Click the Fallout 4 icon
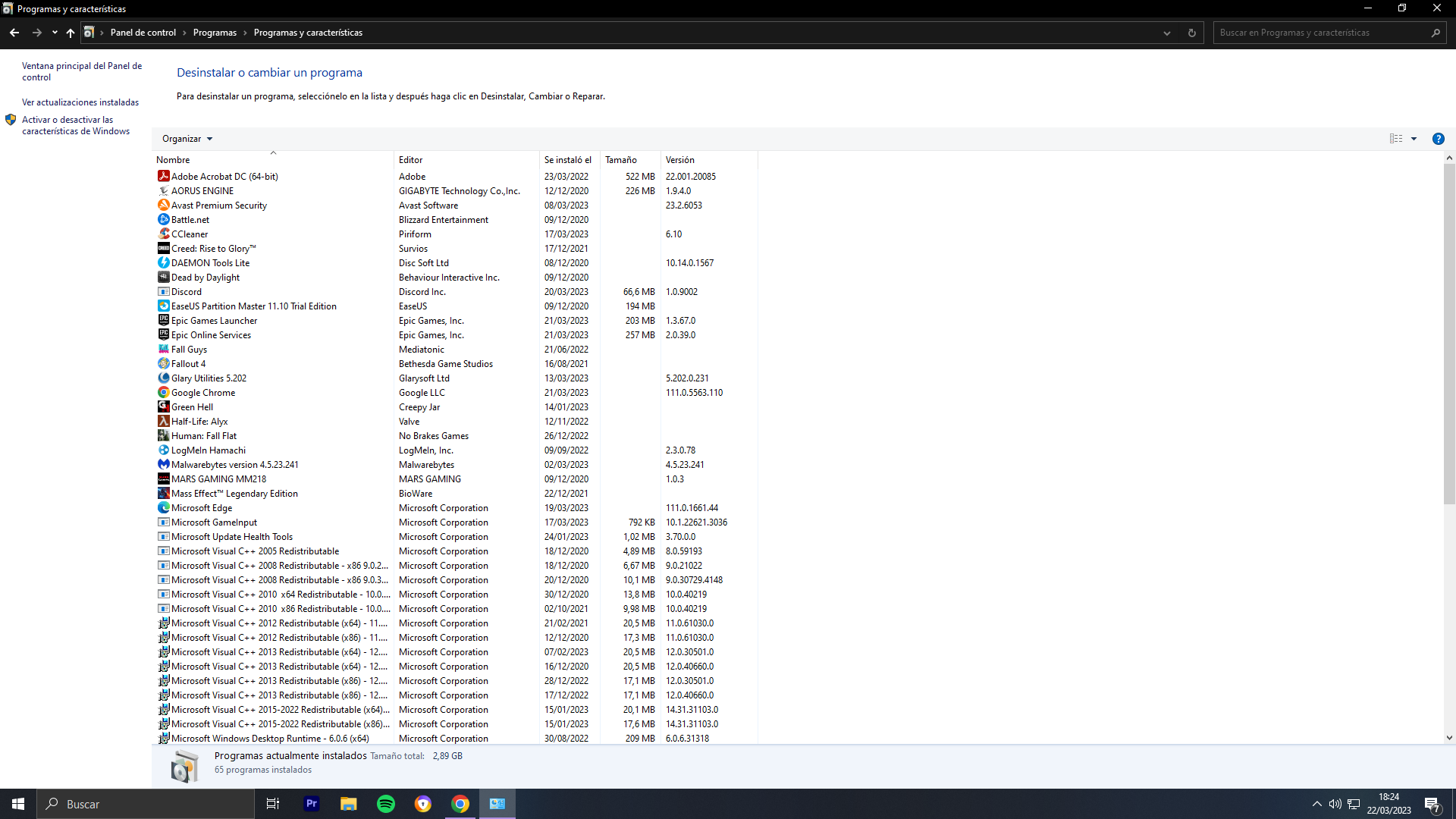 pyautogui.click(x=163, y=363)
